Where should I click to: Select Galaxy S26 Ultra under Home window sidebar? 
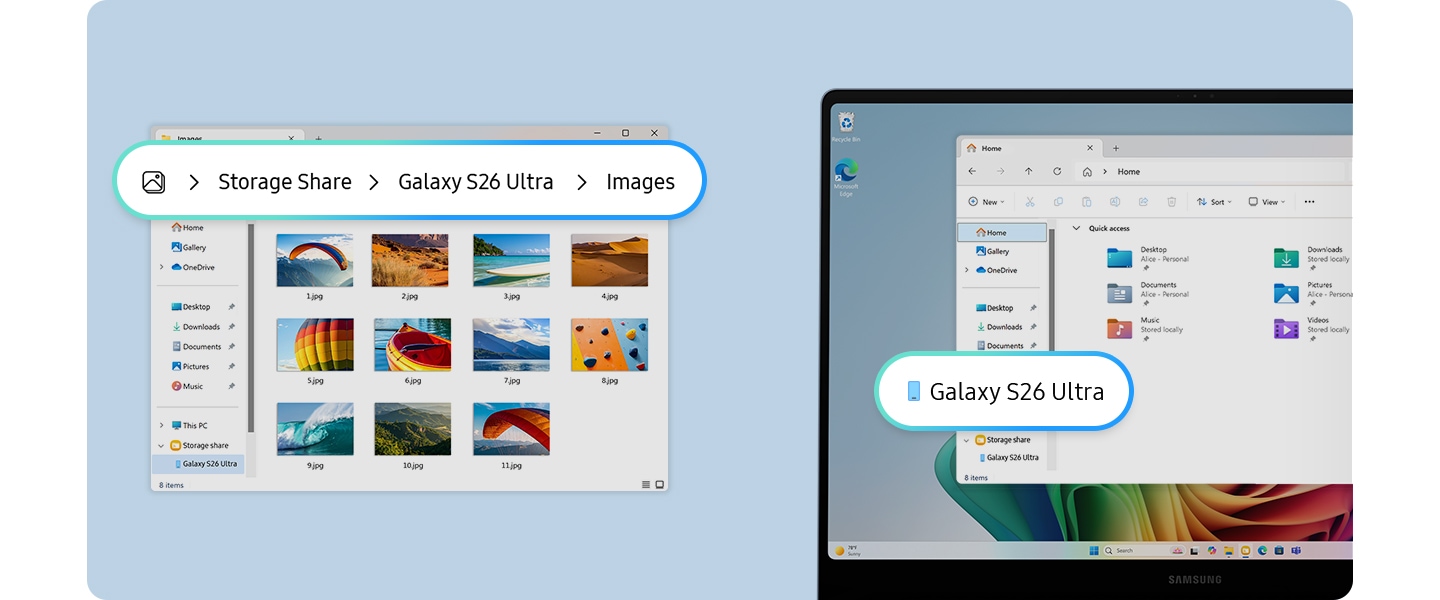[x=1008, y=458]
